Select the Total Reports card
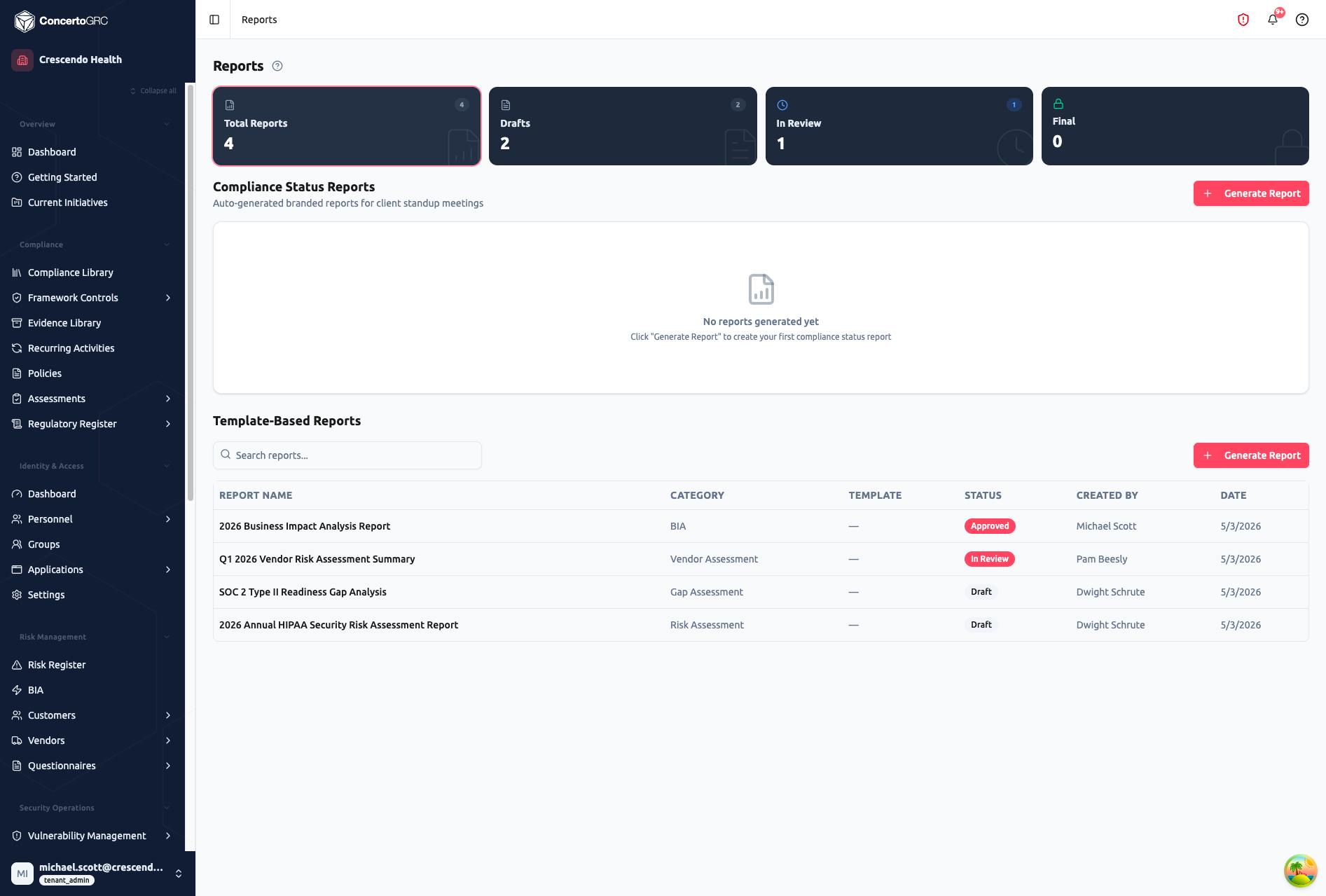This screenshot has width=1326, height=896. 347,126
